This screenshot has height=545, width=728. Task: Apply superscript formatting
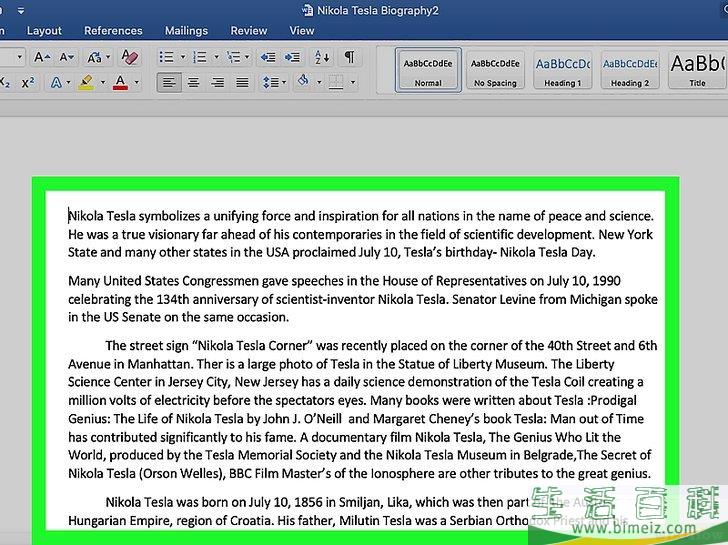coord(28,83)
